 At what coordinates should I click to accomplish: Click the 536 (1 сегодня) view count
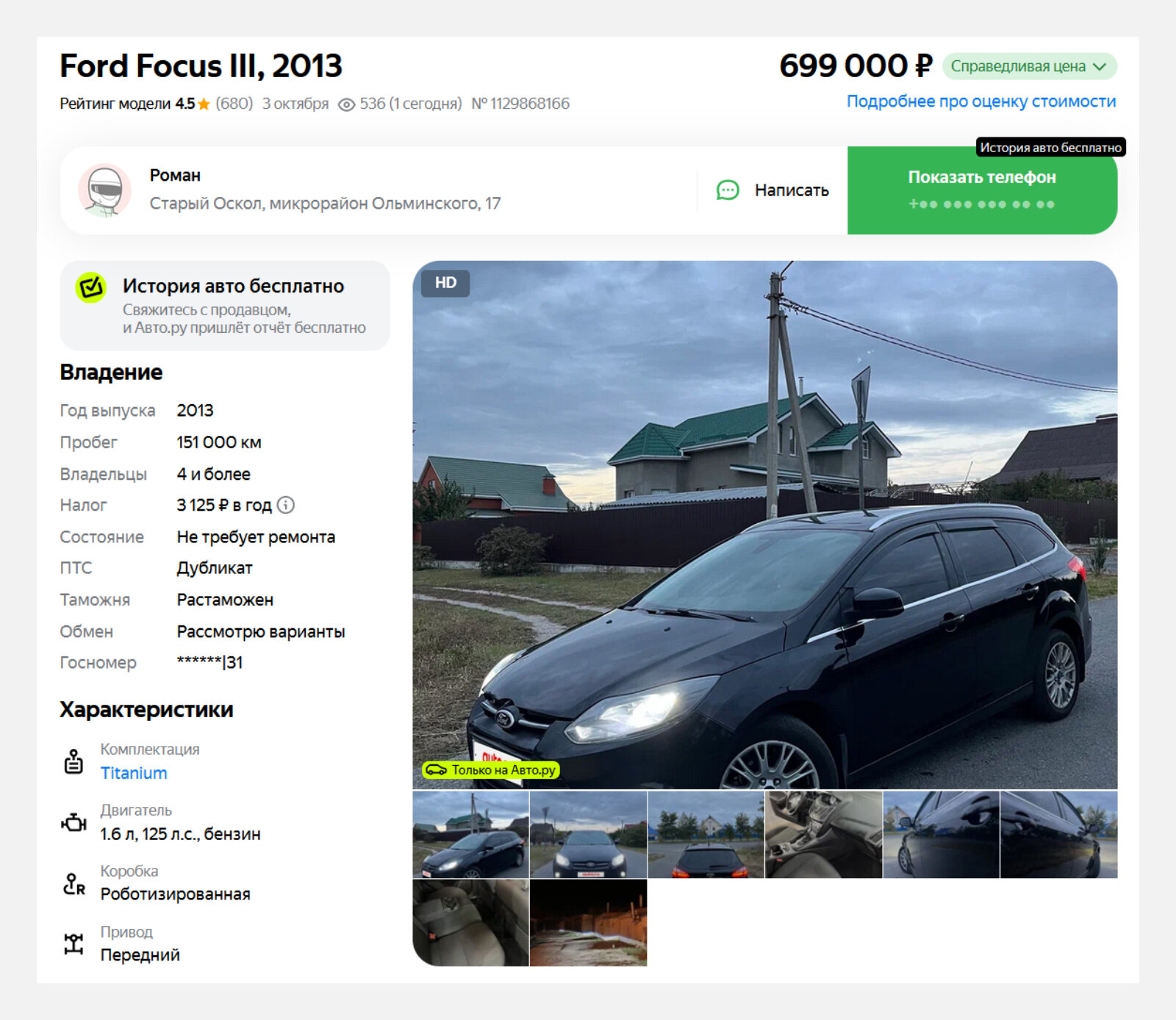pyautogui.click(x=411, y=104)
